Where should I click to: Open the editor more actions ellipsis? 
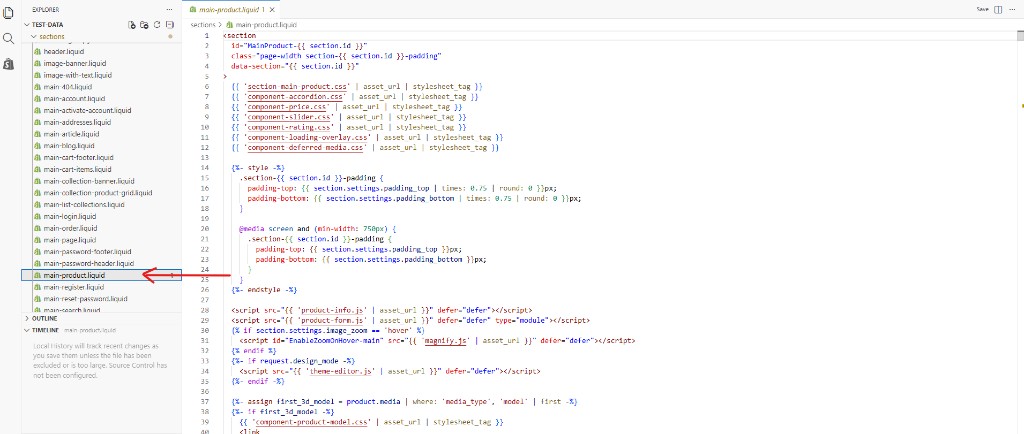tap(1012, 9)
